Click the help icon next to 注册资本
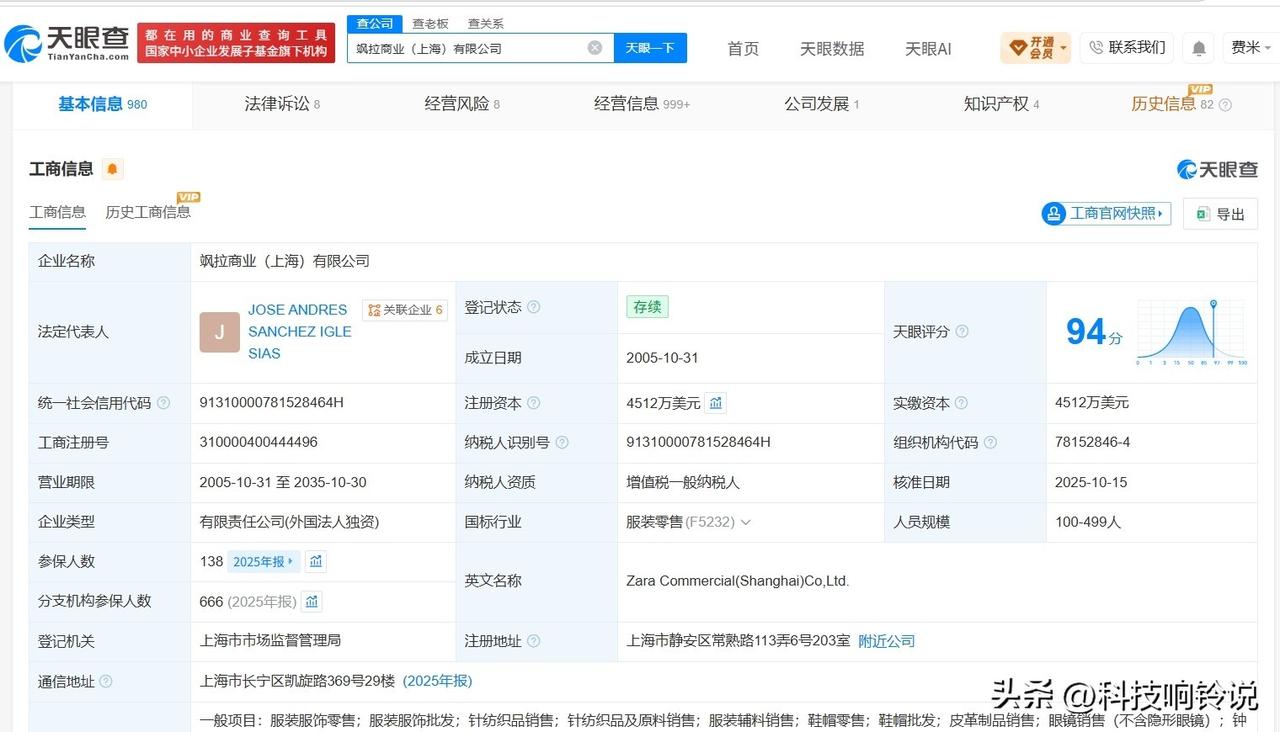 [534, 403]
